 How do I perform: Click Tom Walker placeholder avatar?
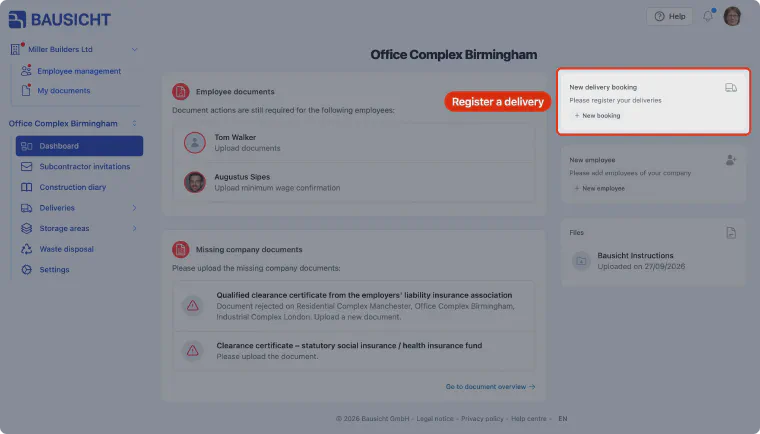pyautogui.click(x=194, y=143)
